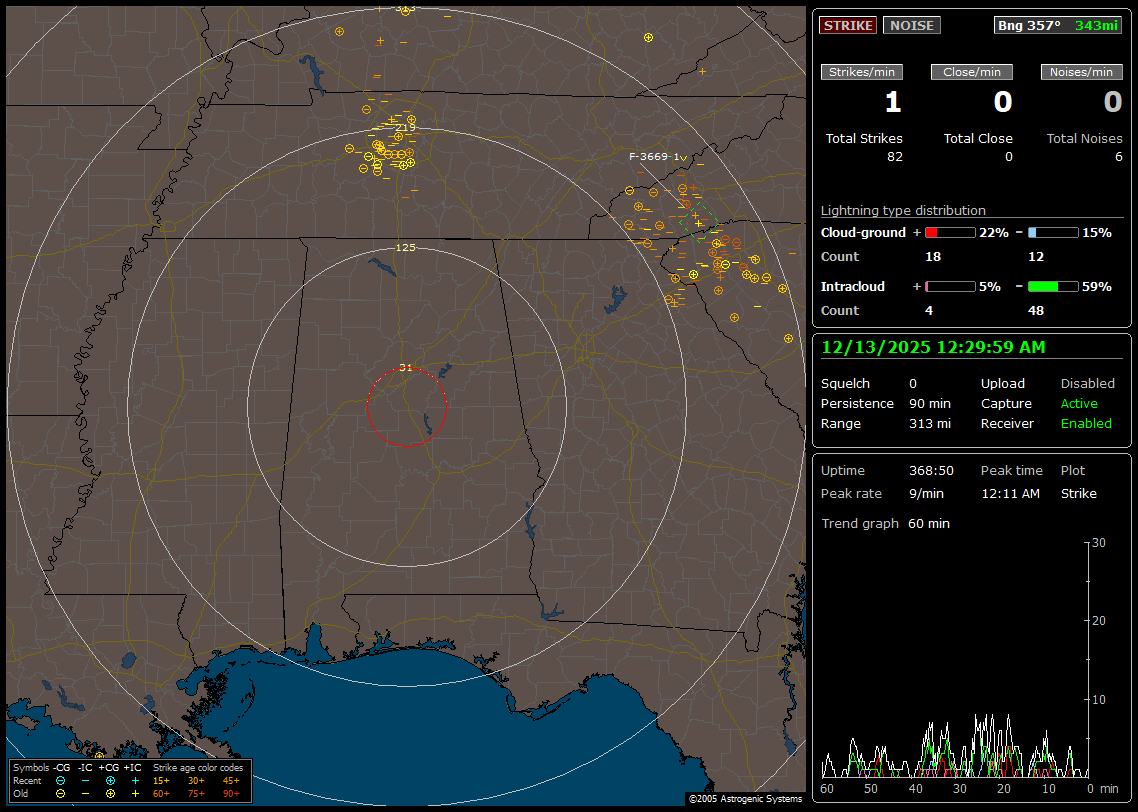Click the 125 range ring label
Screen dimensions: 1138x812
(x=405, y=248)
